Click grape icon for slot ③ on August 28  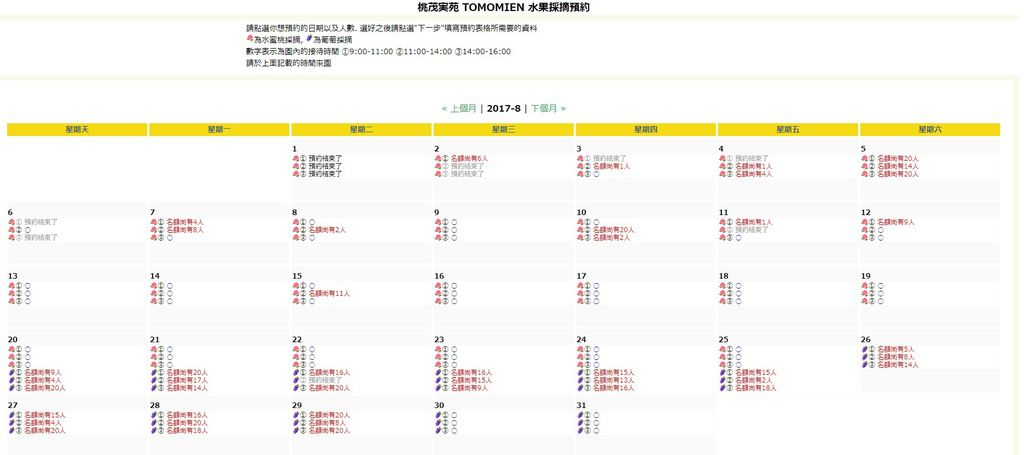pyautogui.click(x=153, y=431)
